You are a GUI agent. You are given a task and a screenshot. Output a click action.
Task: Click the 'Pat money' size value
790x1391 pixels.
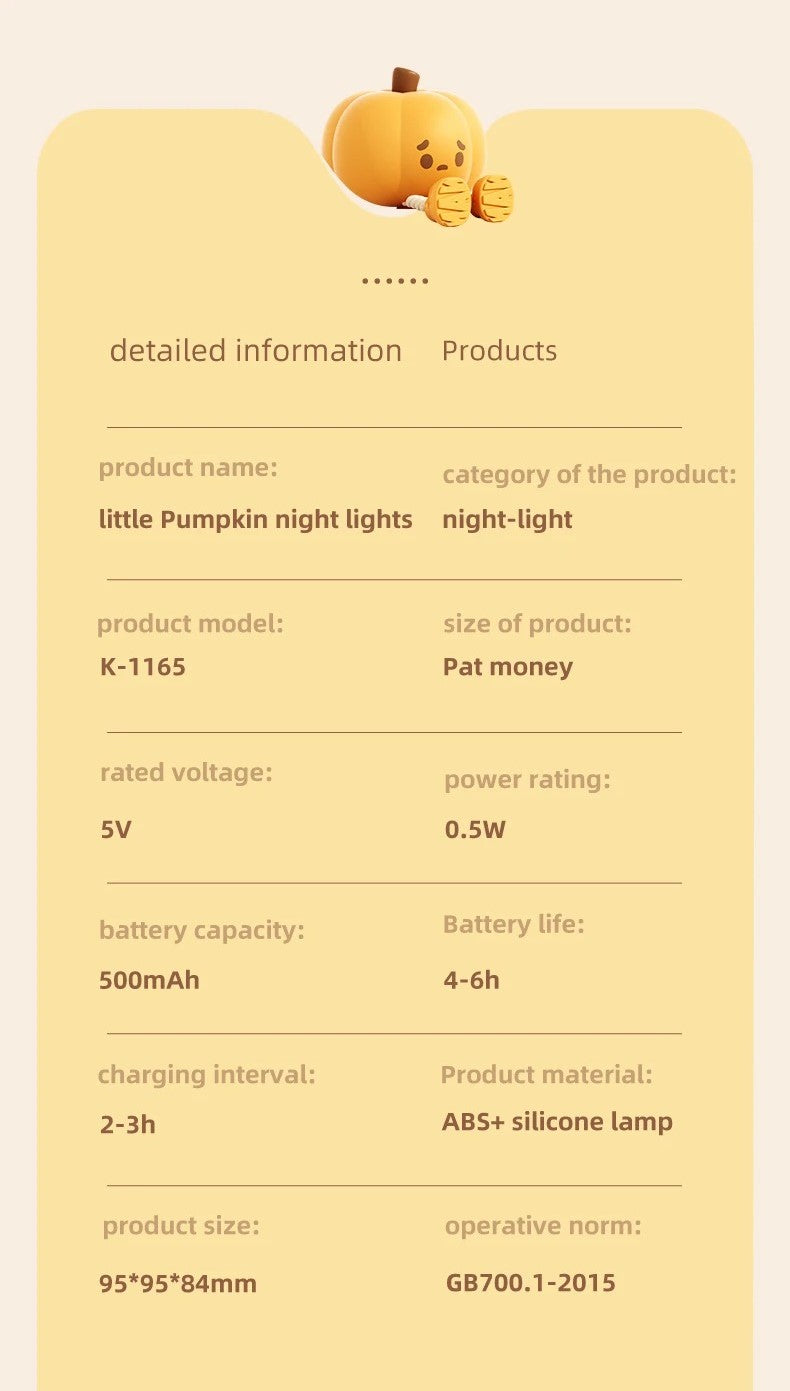point(507,667)
